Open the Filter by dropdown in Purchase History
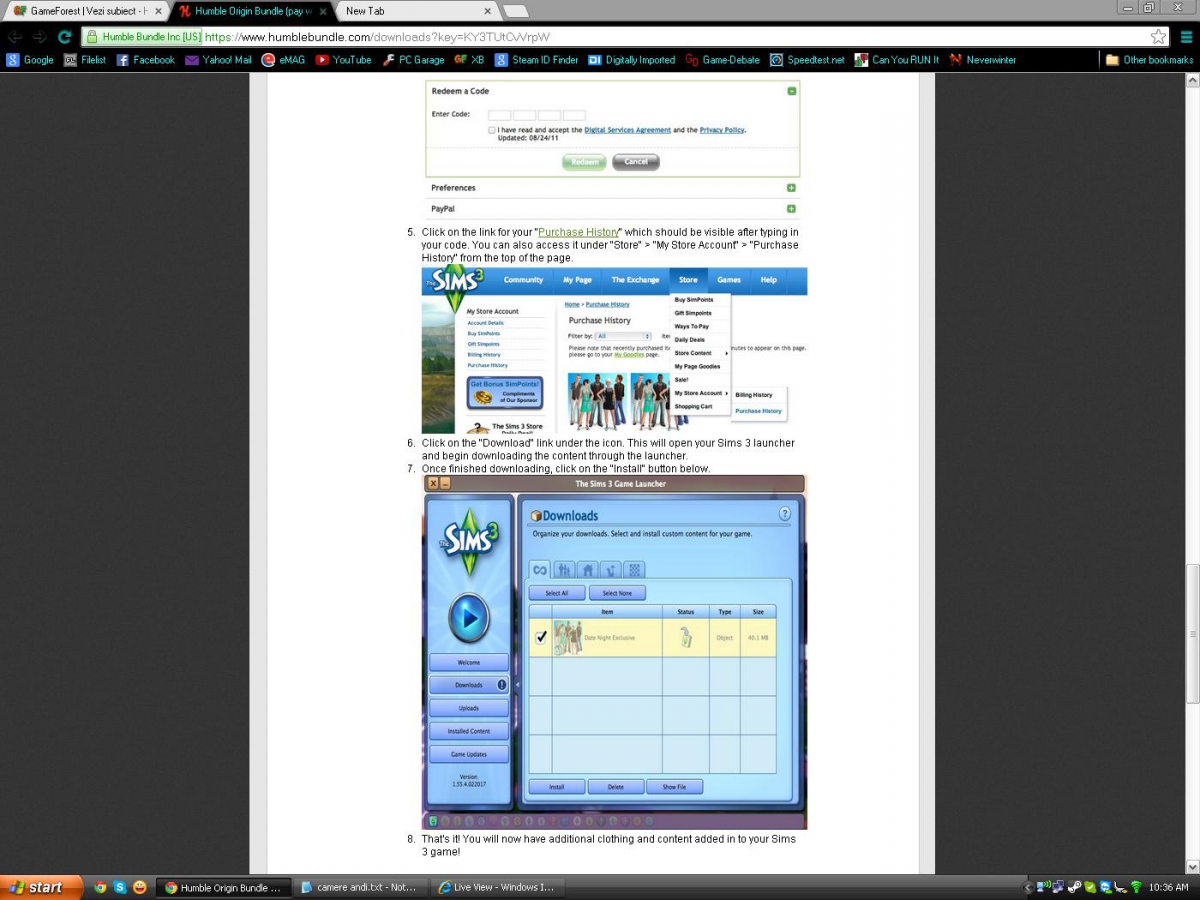Screen dimensions: 1200x900 click(623, 336)
